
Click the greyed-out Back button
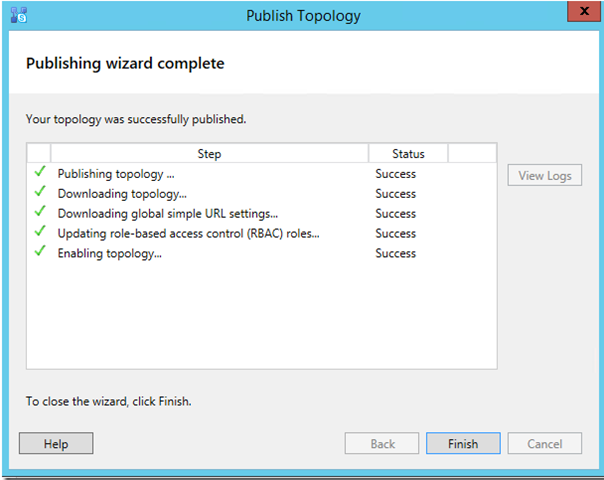point(382,443)
